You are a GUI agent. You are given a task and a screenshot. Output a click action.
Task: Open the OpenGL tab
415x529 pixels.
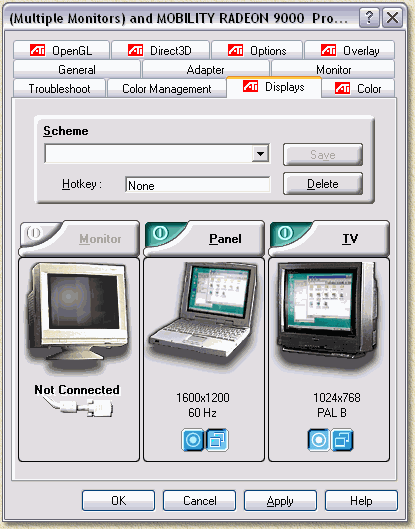(61, 51)
